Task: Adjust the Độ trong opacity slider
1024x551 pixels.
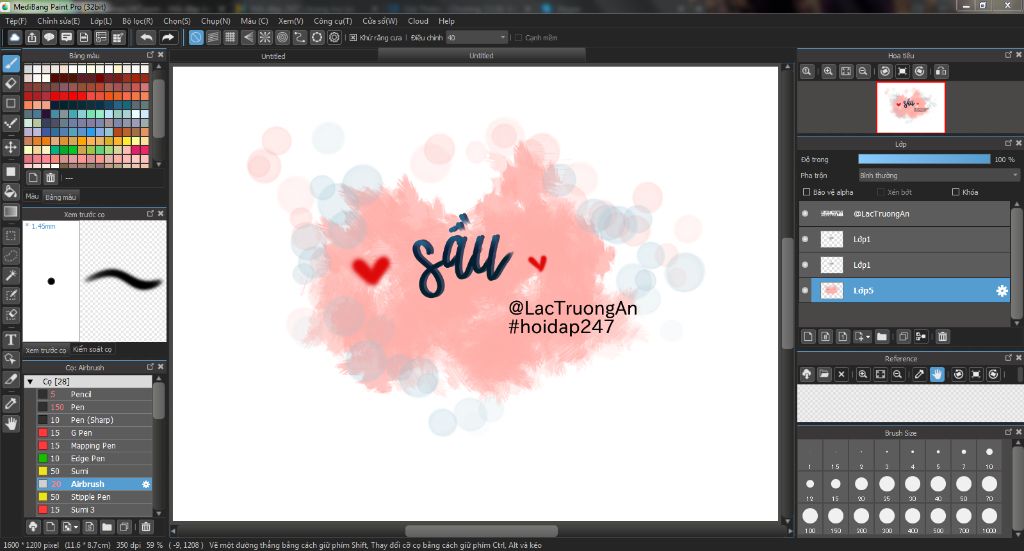Action: 924,159
